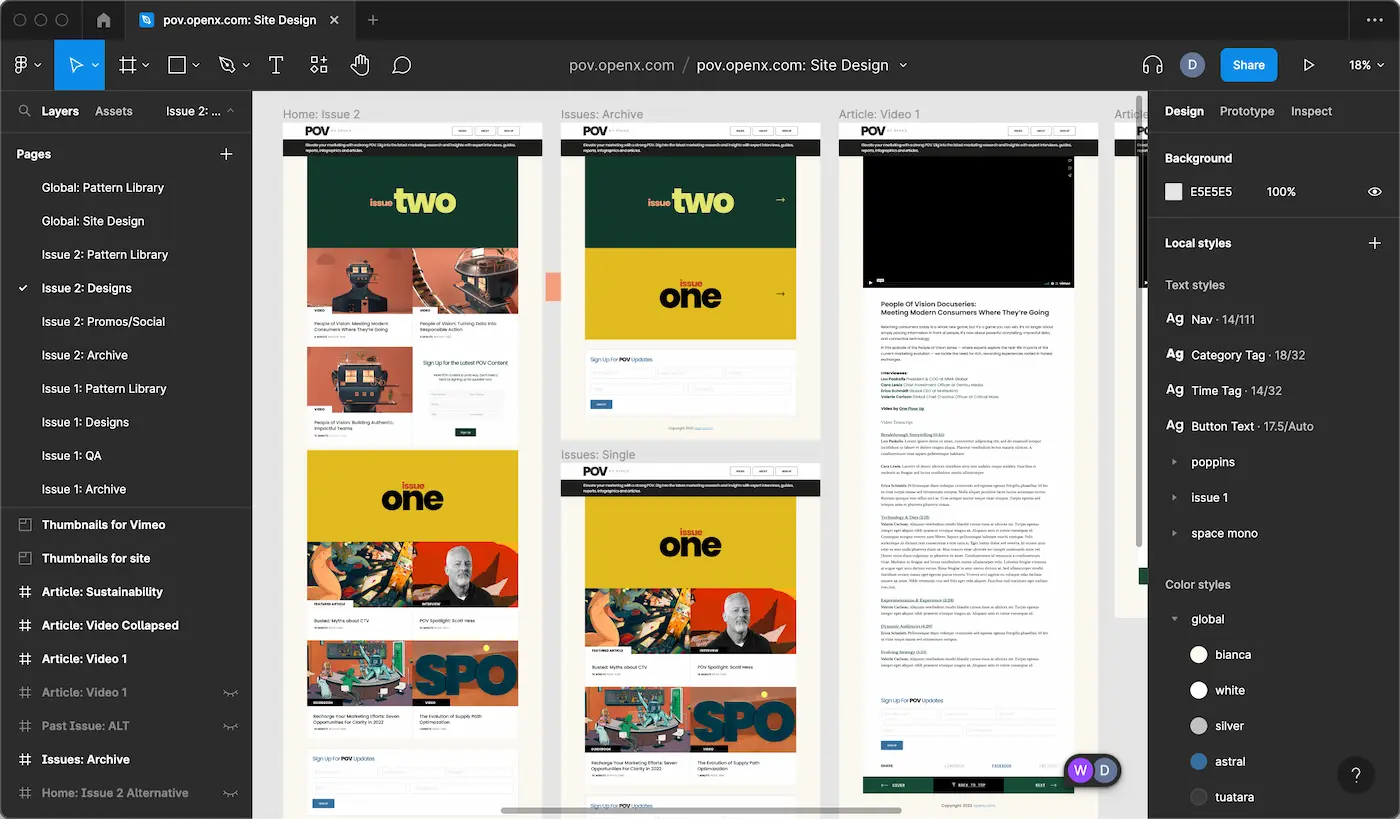Screen dimensions: 1400x819
Task: Open Frame tool options dropdown arrow
Action: tap(146, 65)
